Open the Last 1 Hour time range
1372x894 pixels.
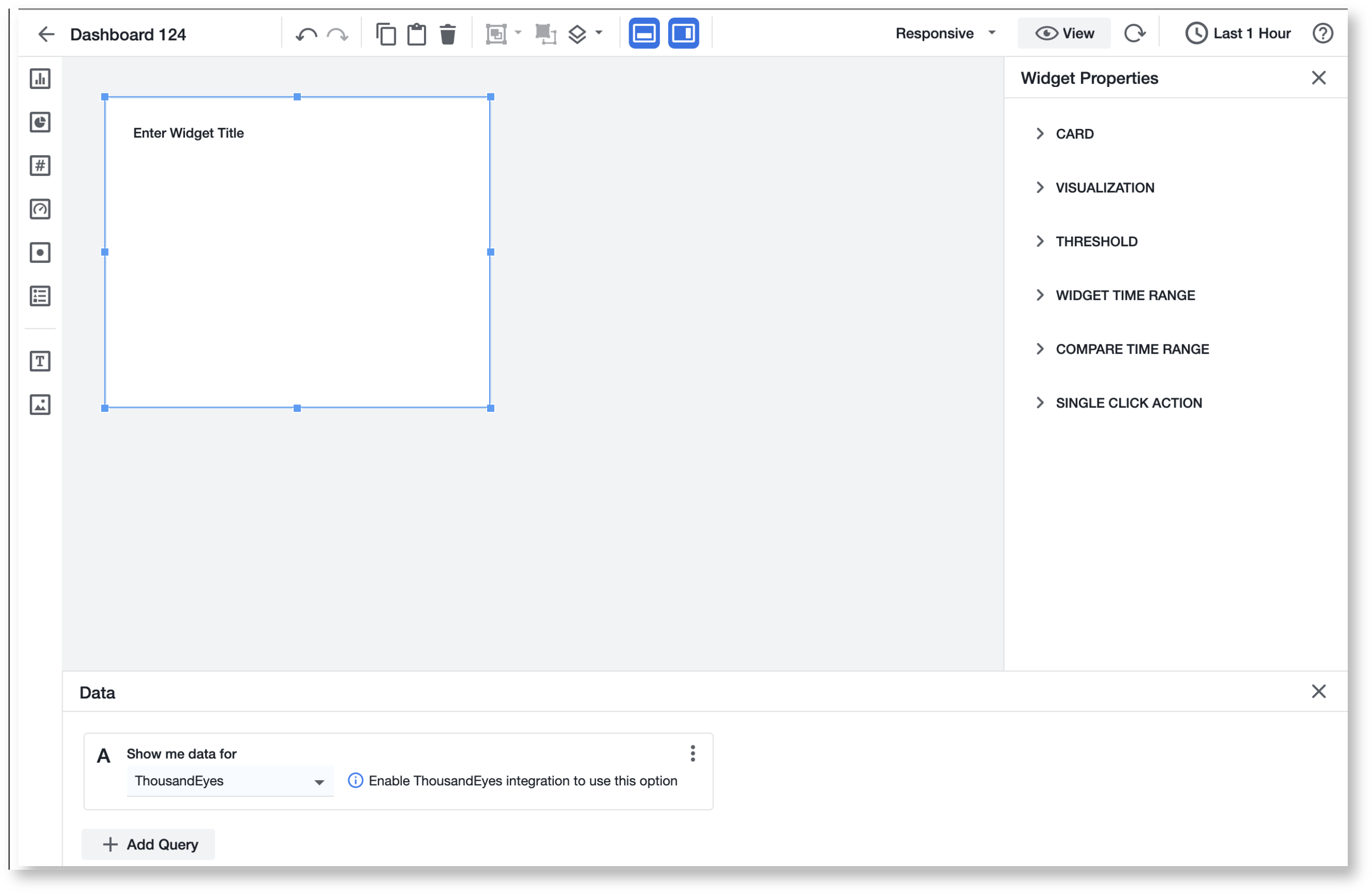point(1238,33)
